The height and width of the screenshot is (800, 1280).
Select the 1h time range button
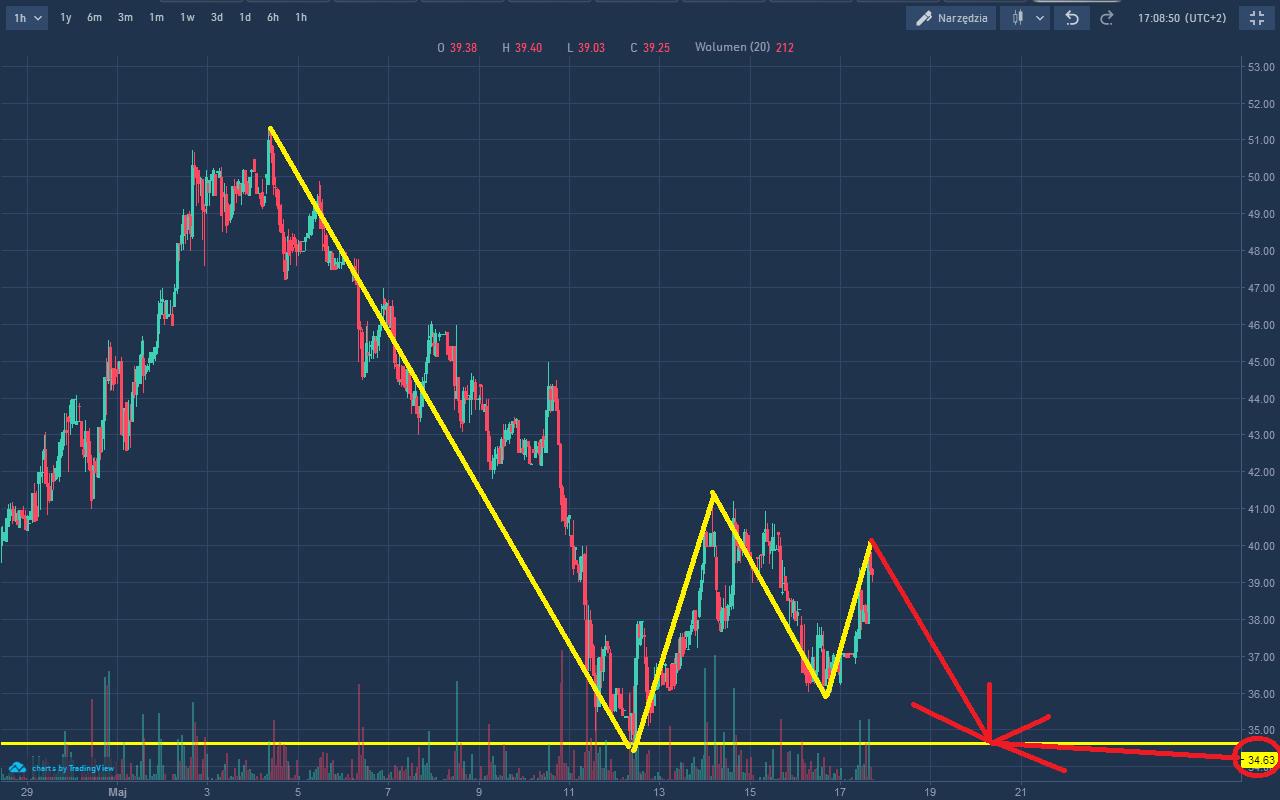click(x=300, y=17)
